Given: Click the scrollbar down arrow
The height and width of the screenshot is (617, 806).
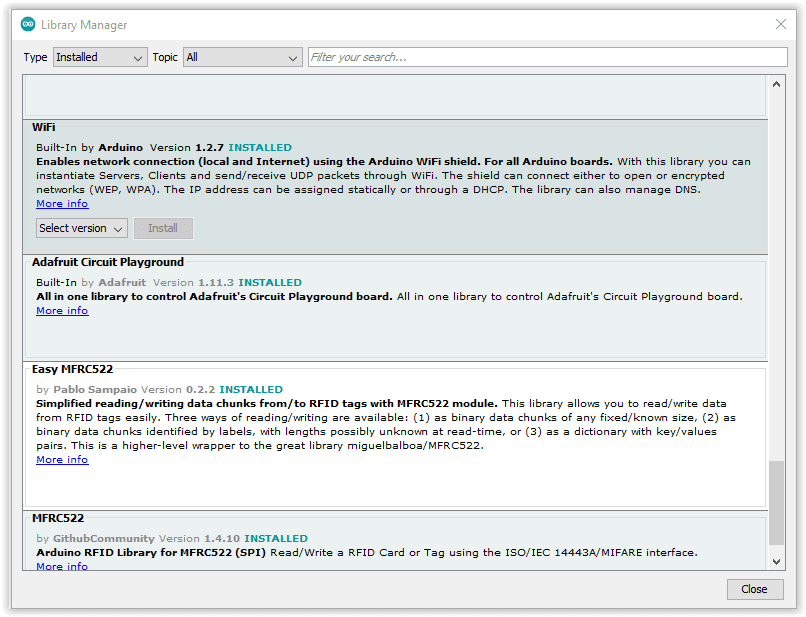Looking at the screenshot, I should pos(776,561).
